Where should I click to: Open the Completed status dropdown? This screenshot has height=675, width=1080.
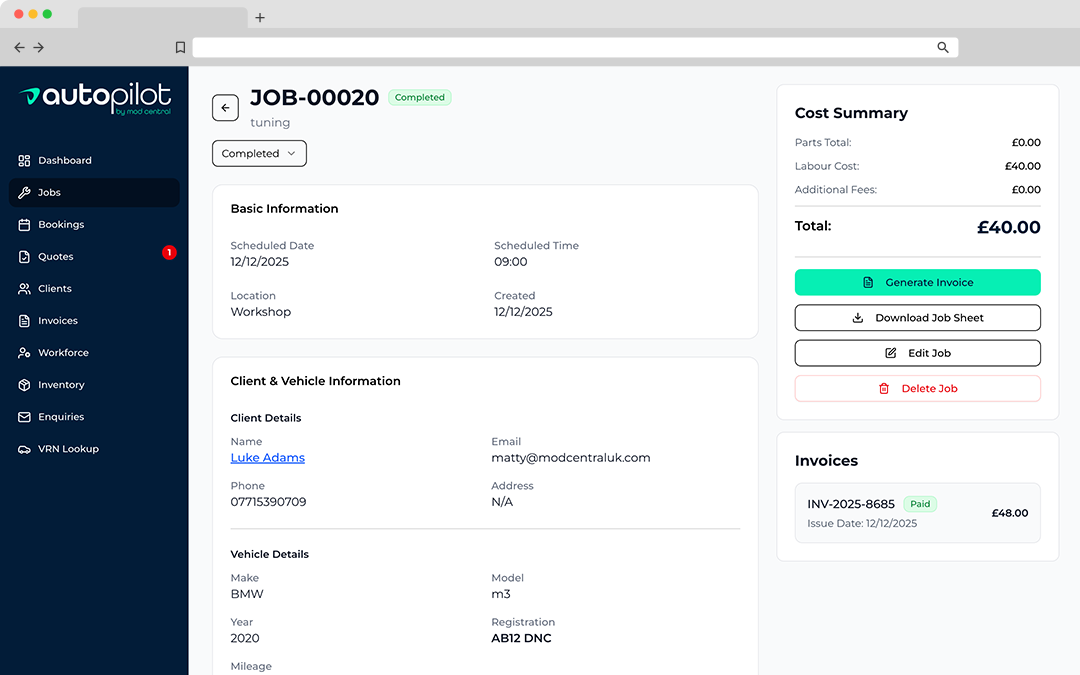259,154
